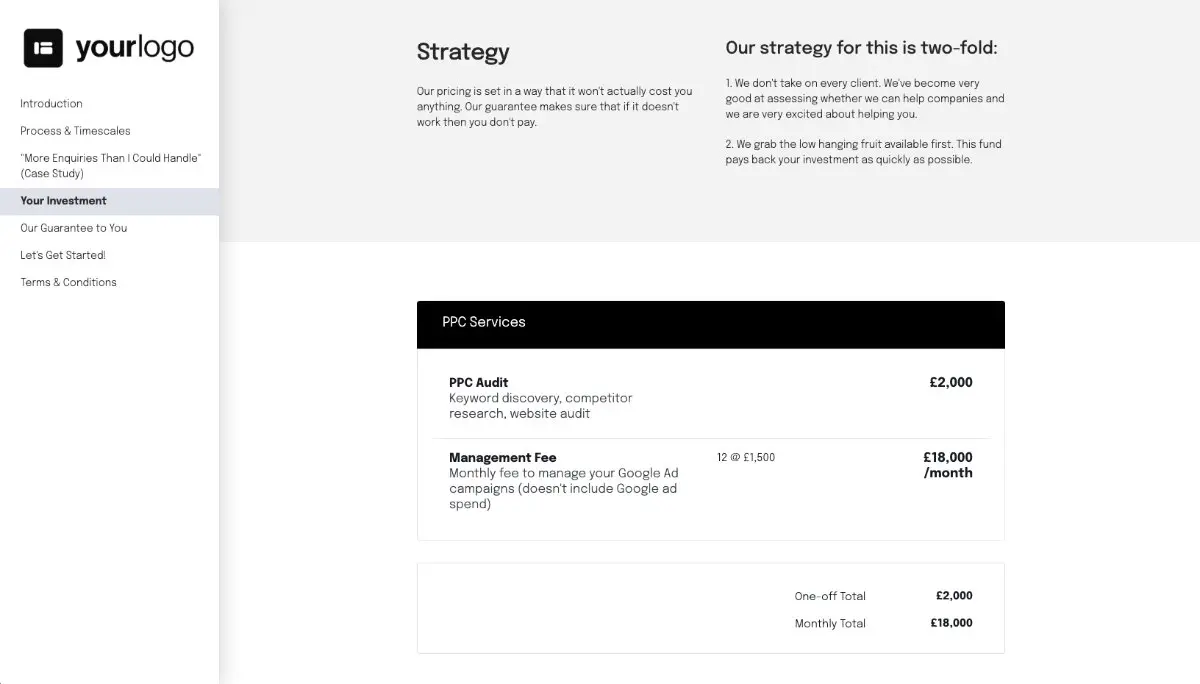1200x684 pixels.
Task: Click the Strategy heading
Action: (463, 52)
